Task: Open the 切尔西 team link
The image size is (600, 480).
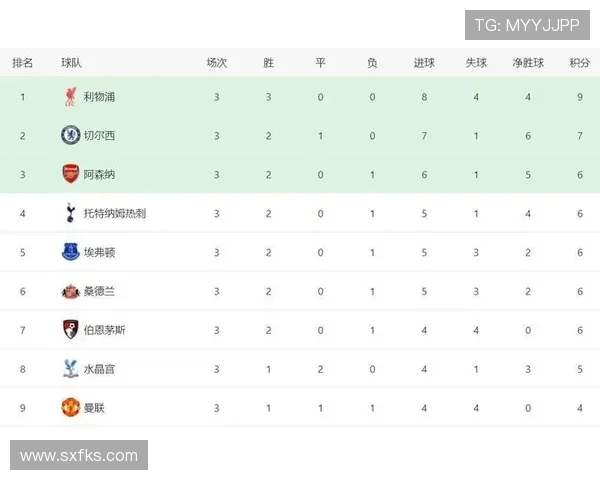Action: tap(99, 135)
